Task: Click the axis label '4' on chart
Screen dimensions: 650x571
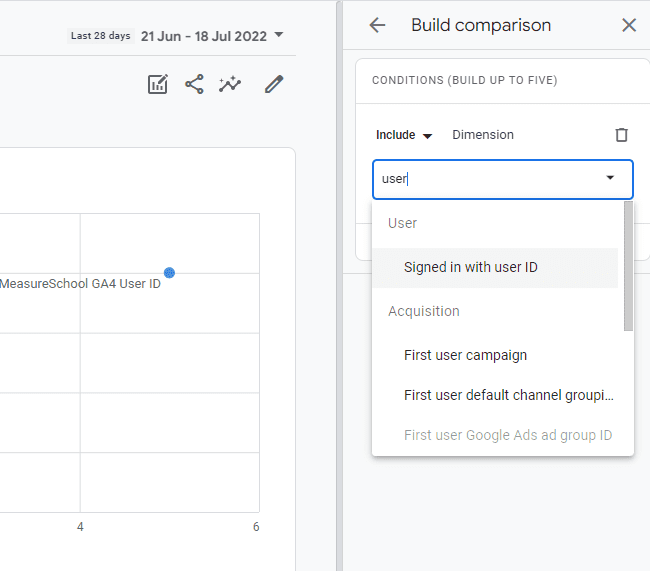Action: pos(80,527)
